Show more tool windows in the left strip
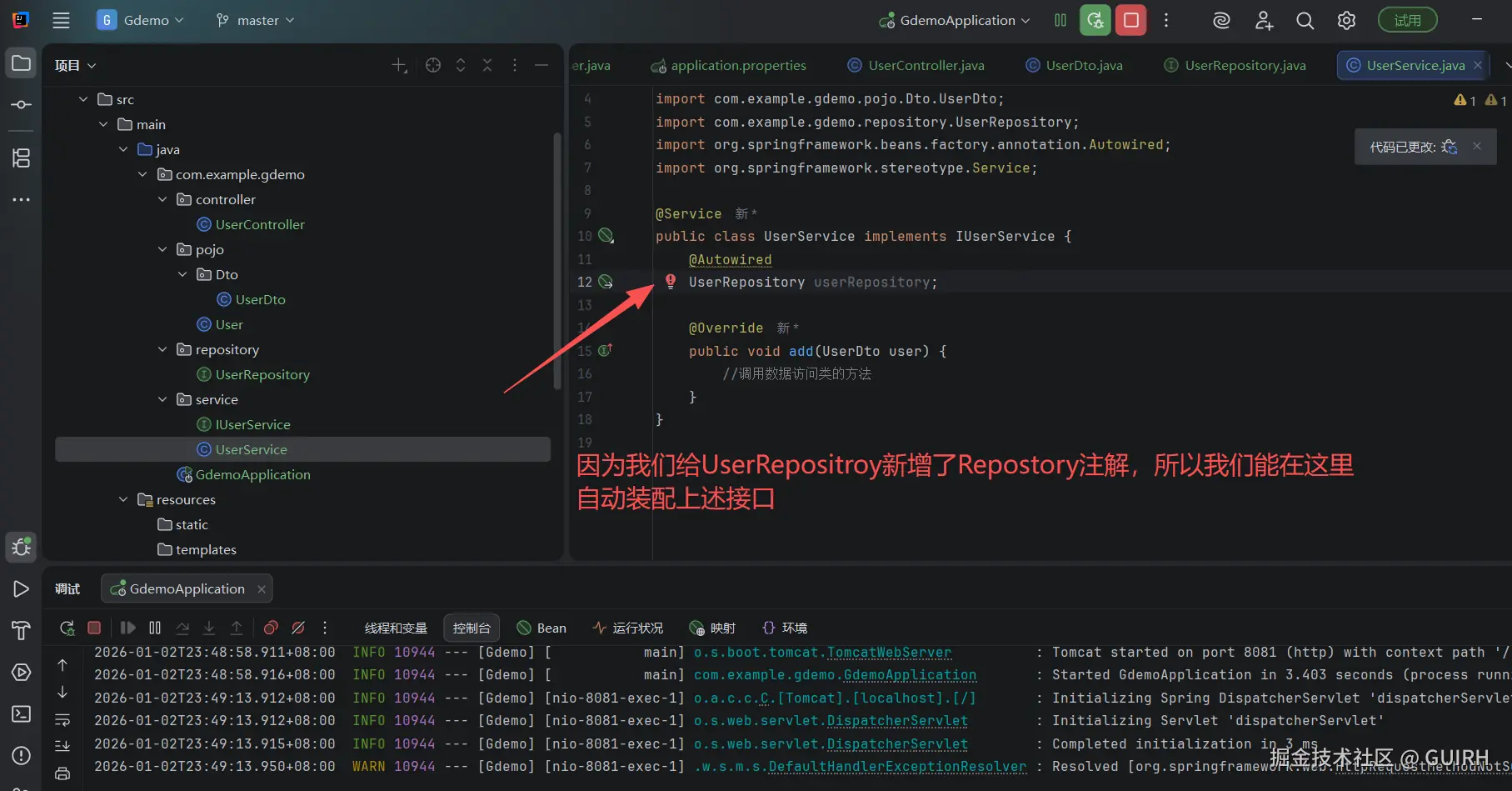The height and width of the screenshot is (791, 1512). click(22, 200)
